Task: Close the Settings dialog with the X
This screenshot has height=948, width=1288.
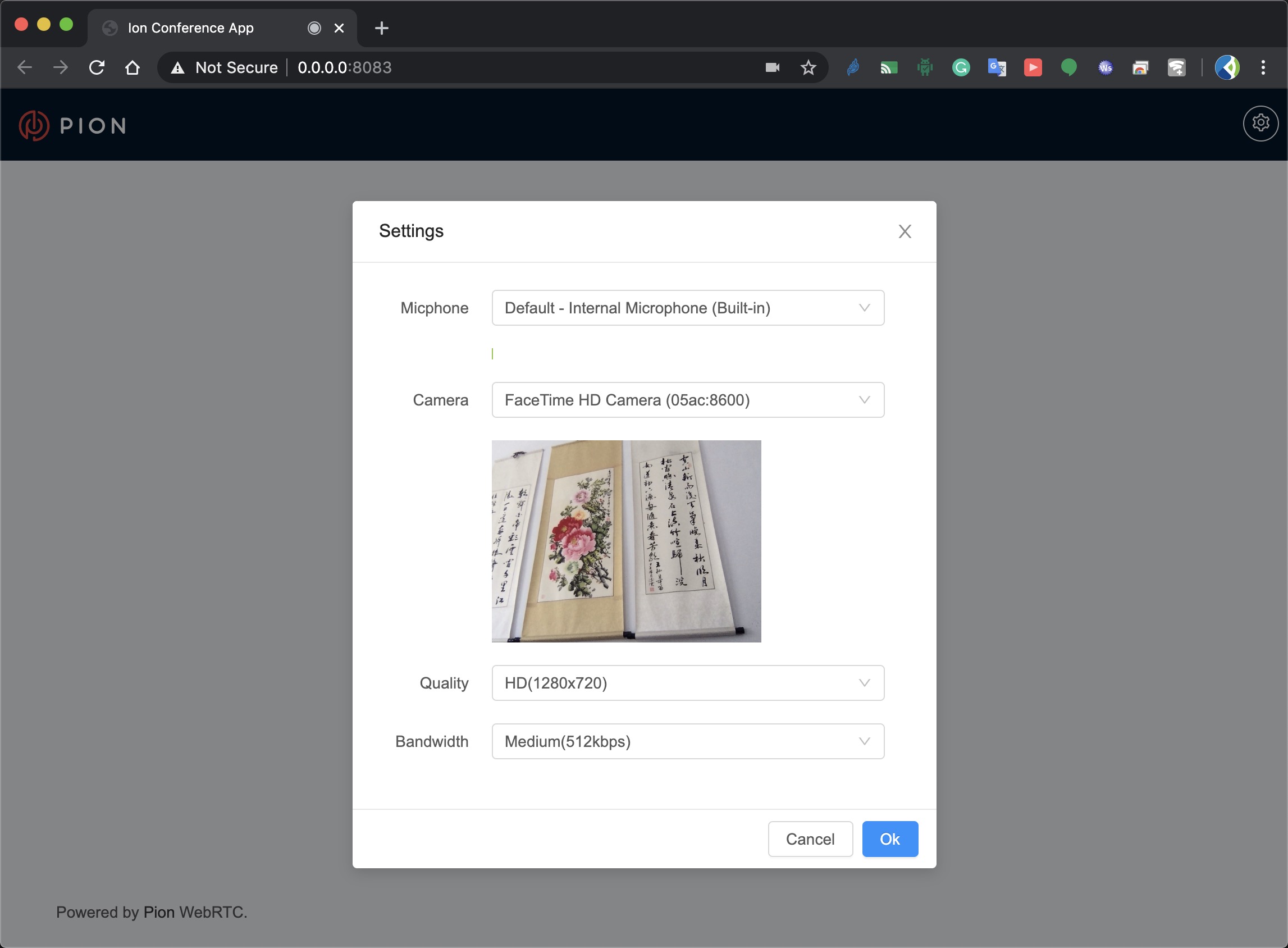Action: click(904, 231)
